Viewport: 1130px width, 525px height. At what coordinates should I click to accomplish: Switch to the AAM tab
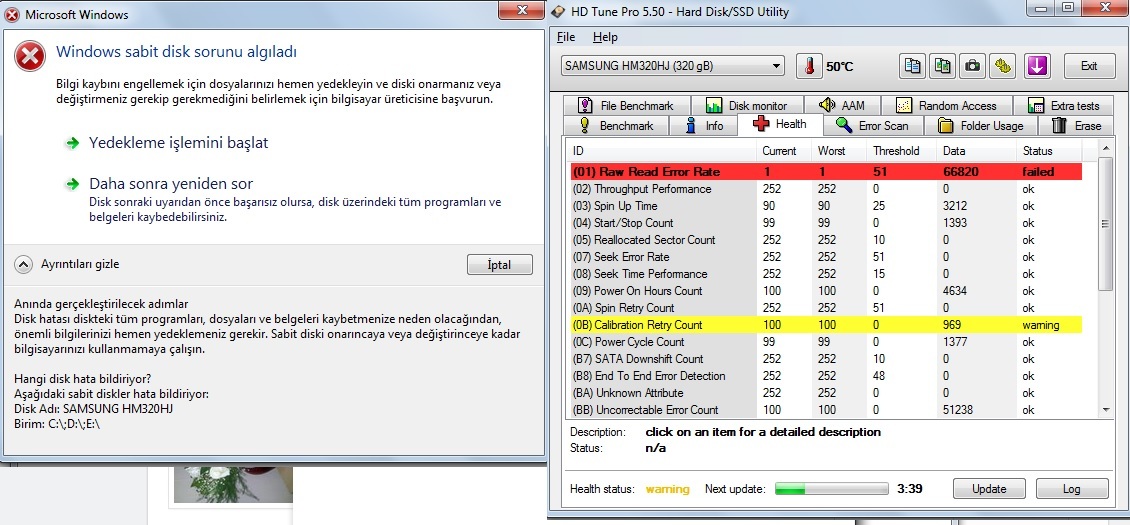(x=841, y=105)
